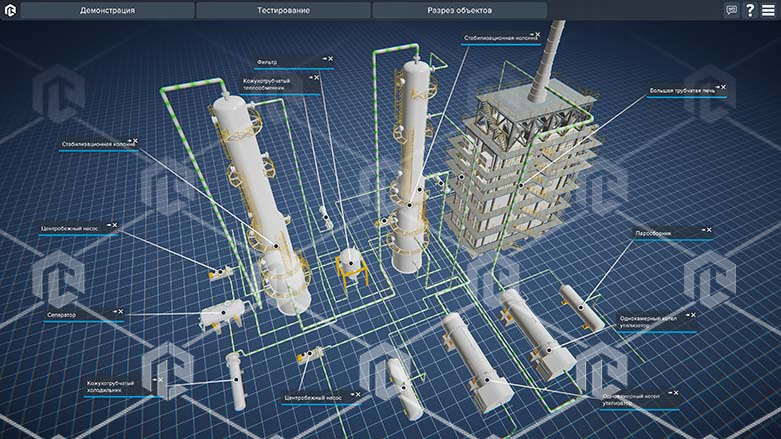This screenshot has height=439, width=781.
Task: Click the furnace chimney stack in 3D view
Action: 548,60
